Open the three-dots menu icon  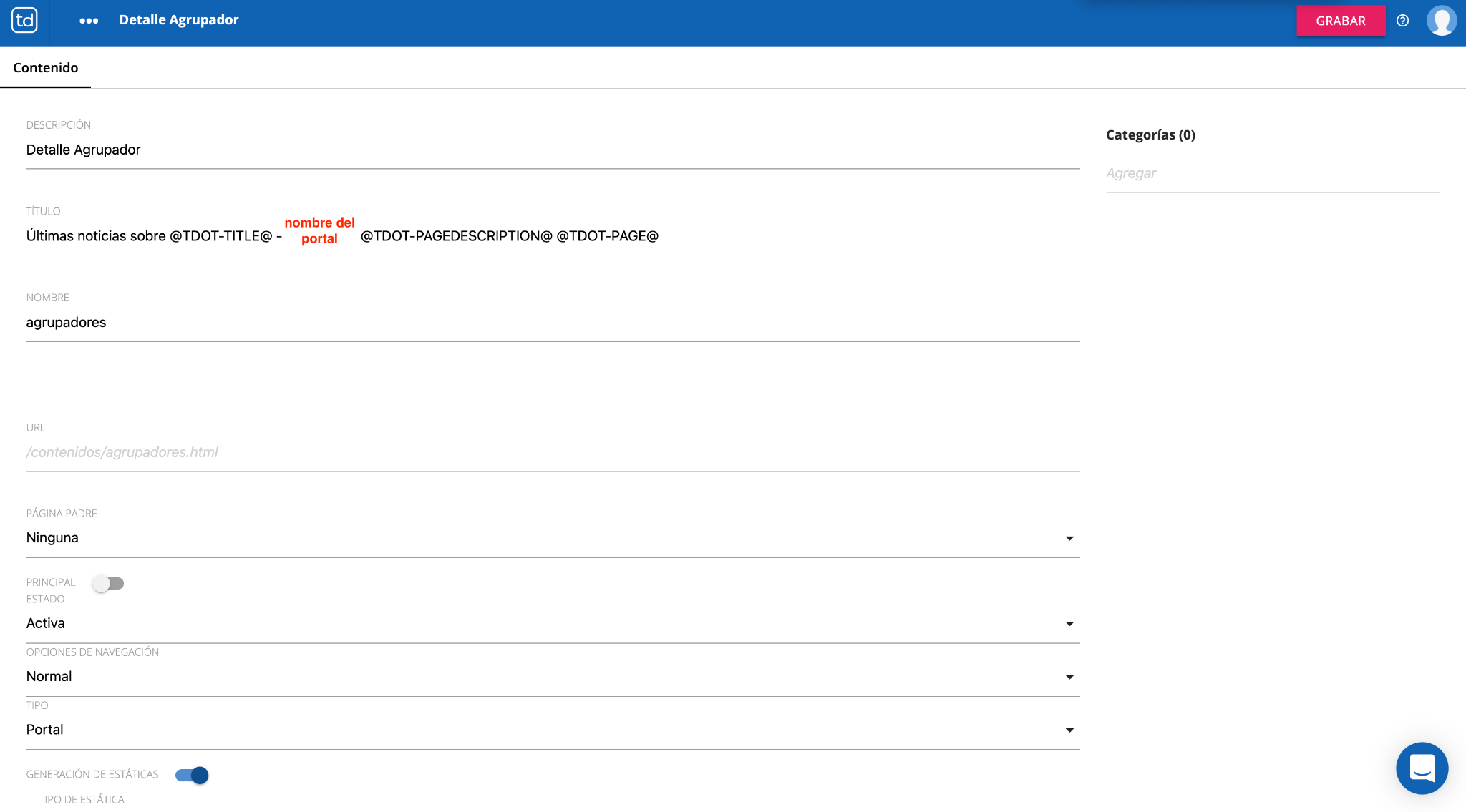click(x=89, y=21)
